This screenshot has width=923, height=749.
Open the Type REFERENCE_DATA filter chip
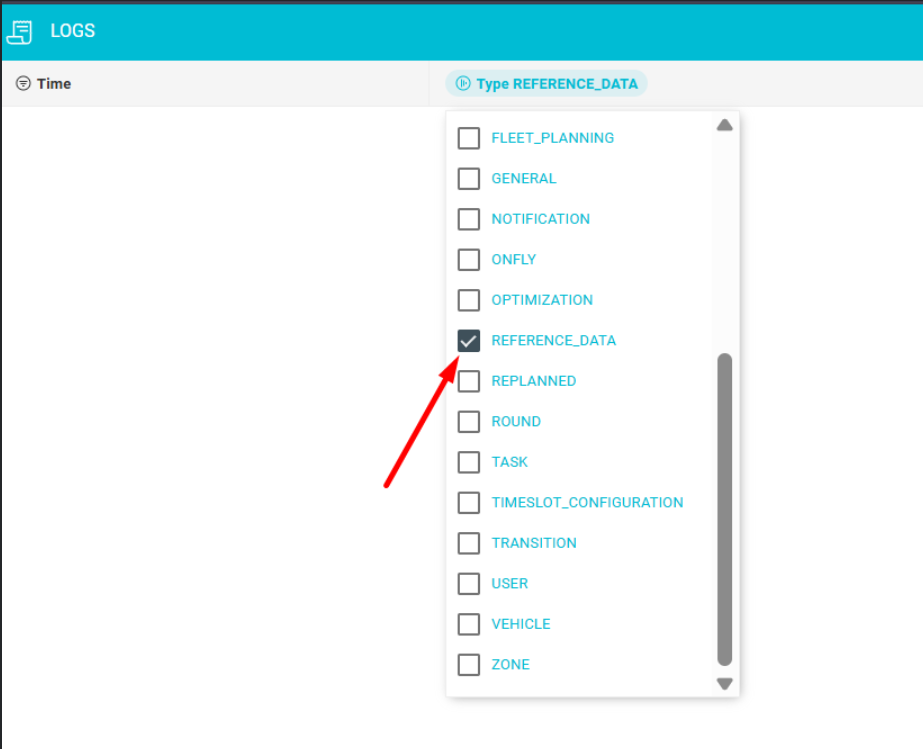point(546,84)
